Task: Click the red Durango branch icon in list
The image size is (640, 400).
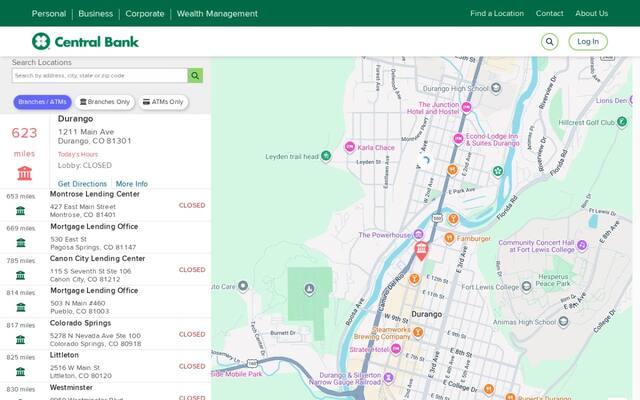Action: click(x=24, y=173)
